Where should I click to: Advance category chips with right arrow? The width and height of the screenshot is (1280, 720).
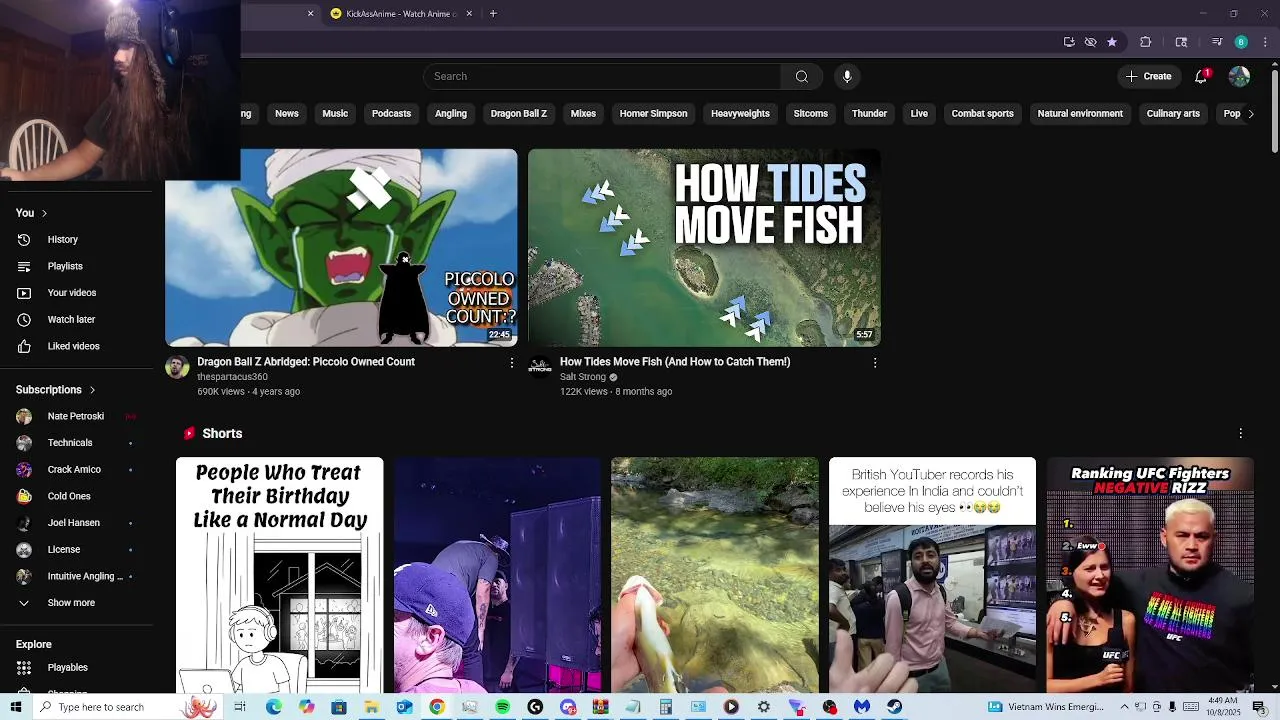(x=1250, y=114)
